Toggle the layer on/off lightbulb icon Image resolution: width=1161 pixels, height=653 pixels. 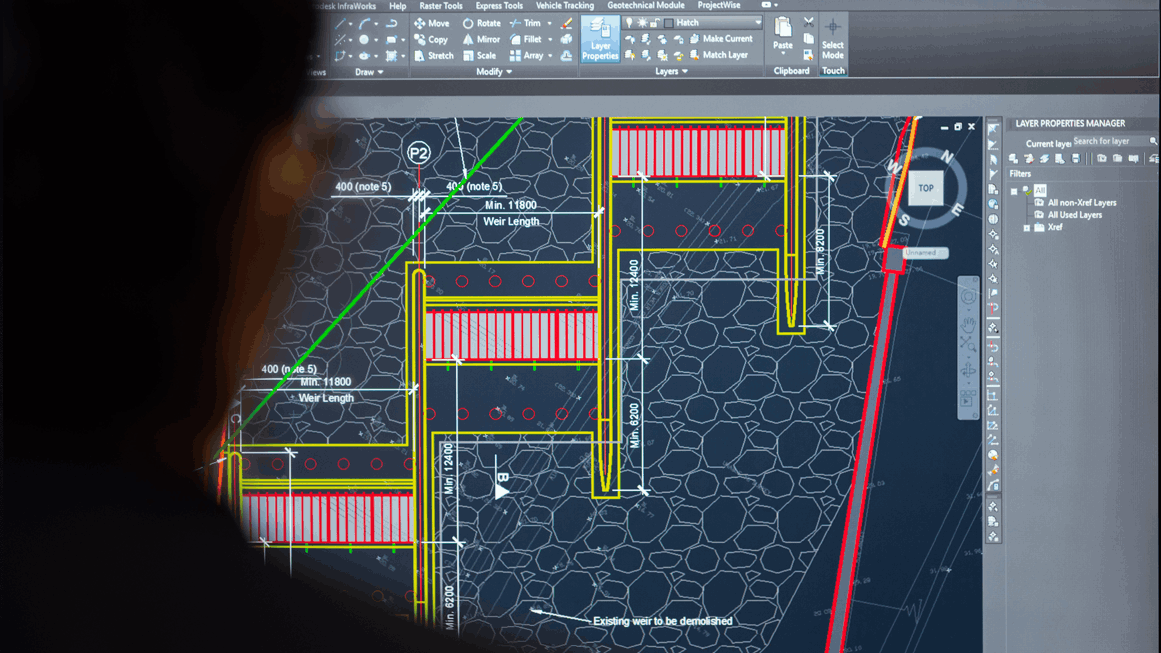(629, 23)
